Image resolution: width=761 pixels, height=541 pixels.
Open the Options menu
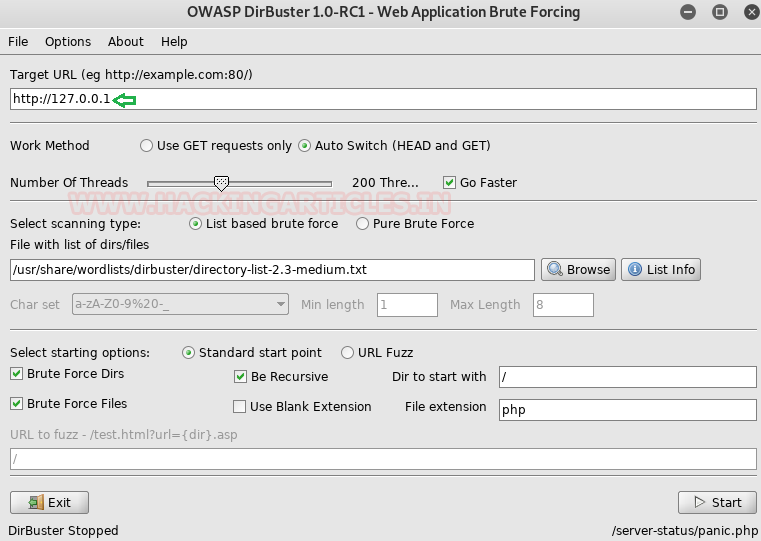(68, 42)
